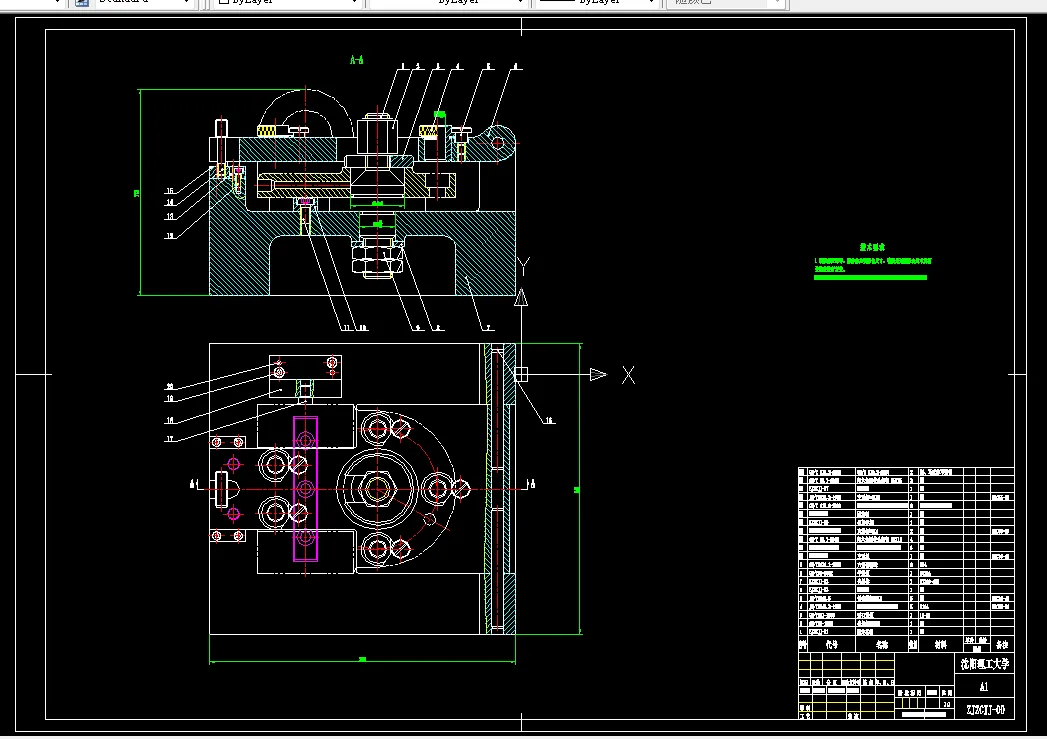This screenshot has width=1047, height=739.
Task: Click the white ByLayer color swatch
Action: coord(223,3)
